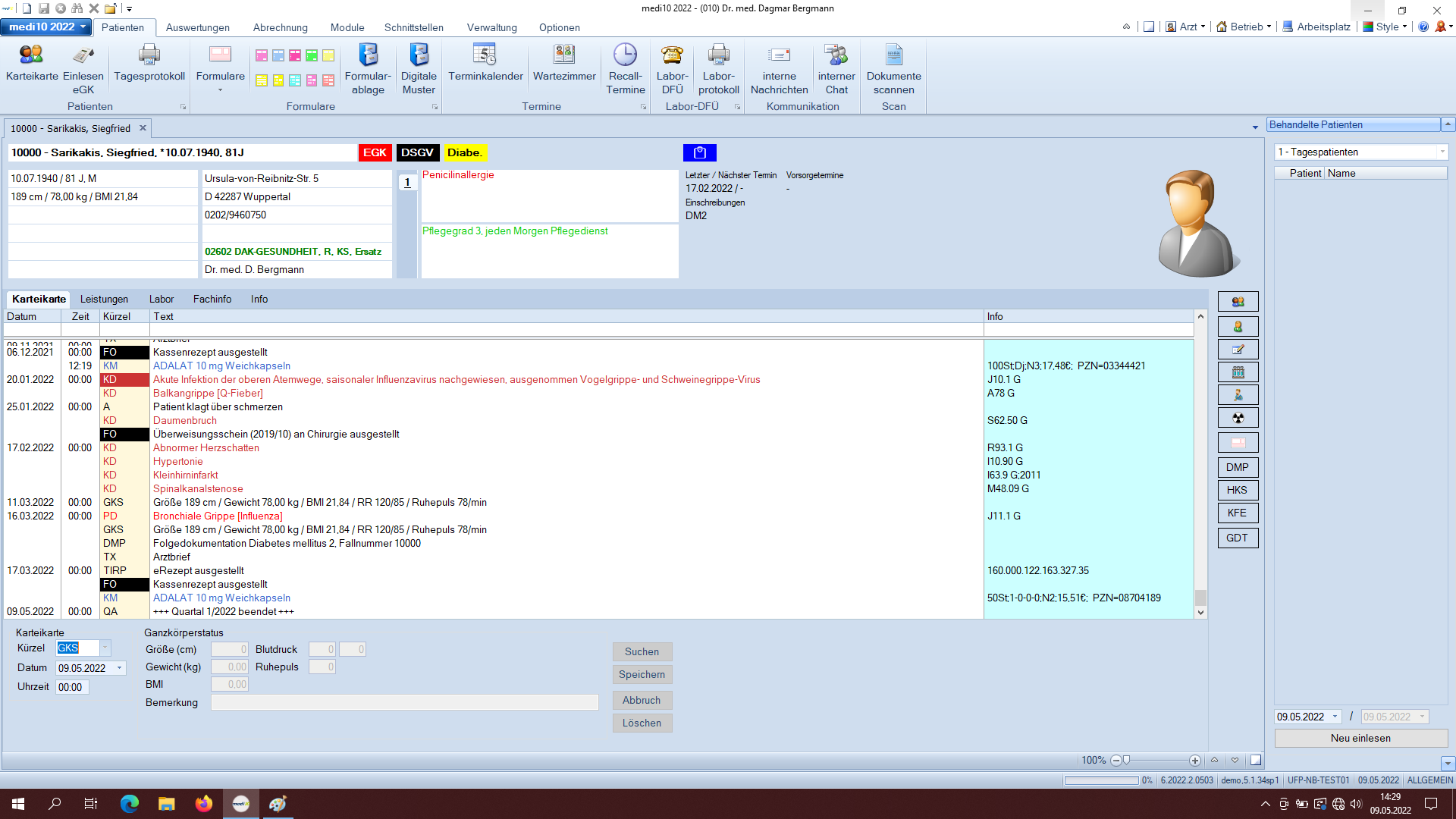Open the Abrechnung ribbon tab

tap(280, 27)
